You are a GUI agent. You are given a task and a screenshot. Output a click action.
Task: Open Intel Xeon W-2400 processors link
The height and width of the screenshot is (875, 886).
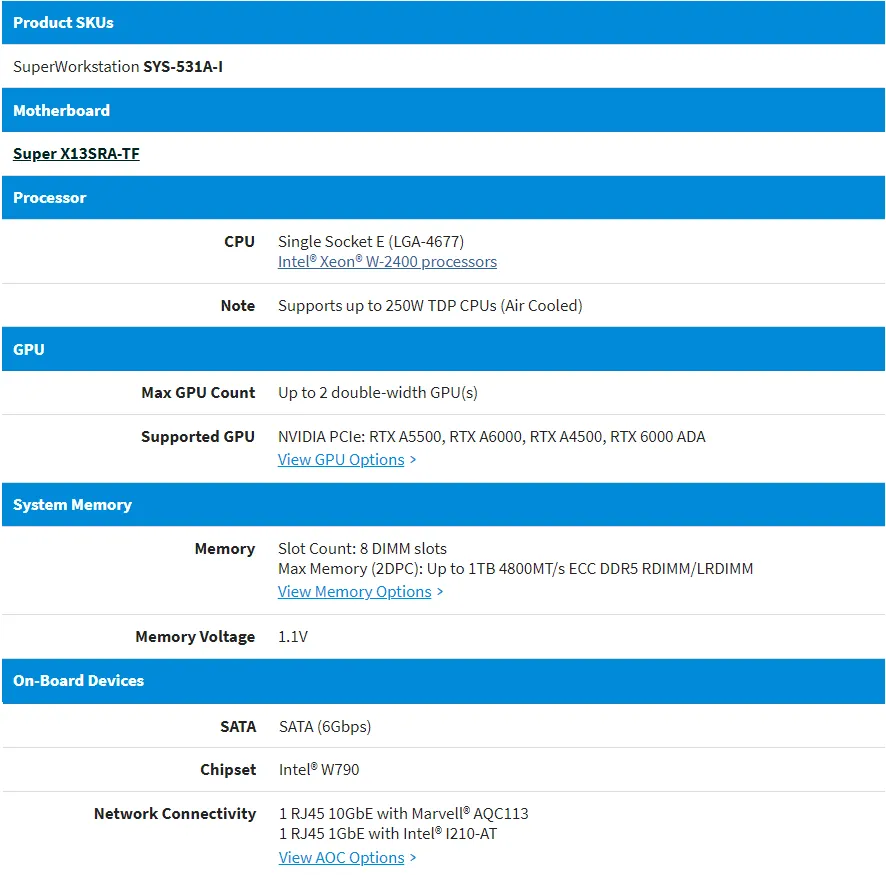pyautogui.click(x=387, y=262)
